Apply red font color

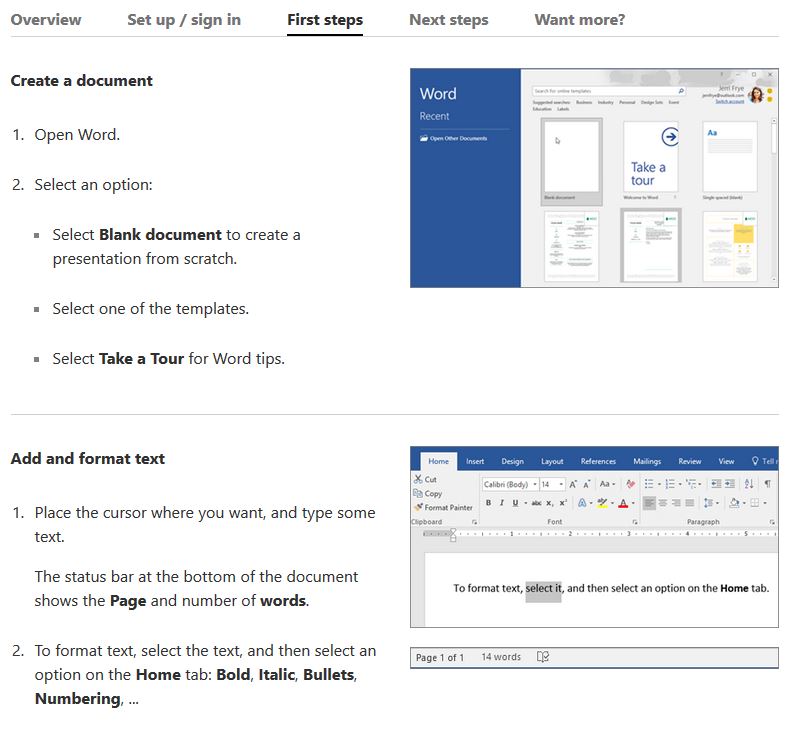(x=623, y=503)
